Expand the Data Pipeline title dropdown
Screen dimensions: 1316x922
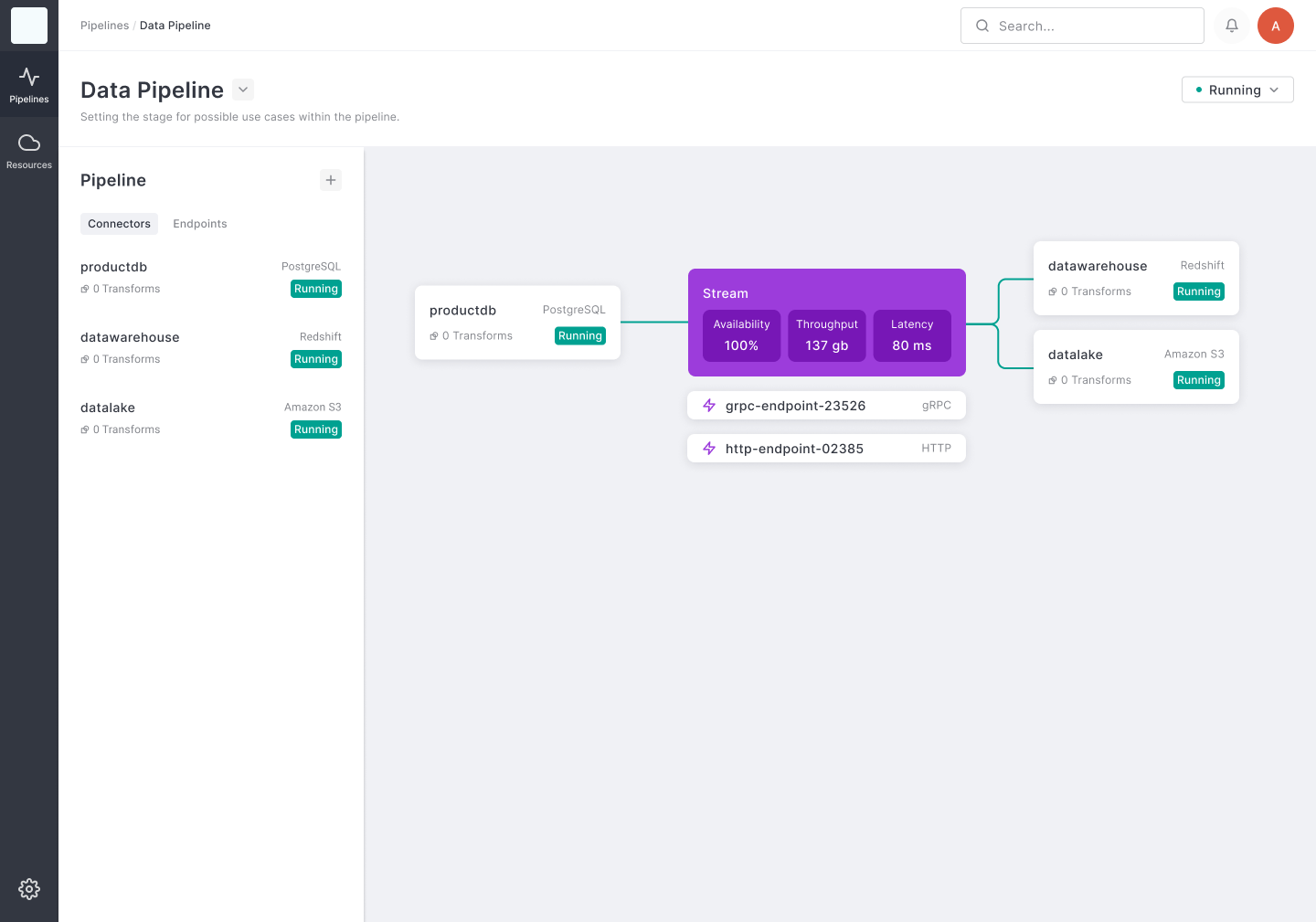point(243,90)
